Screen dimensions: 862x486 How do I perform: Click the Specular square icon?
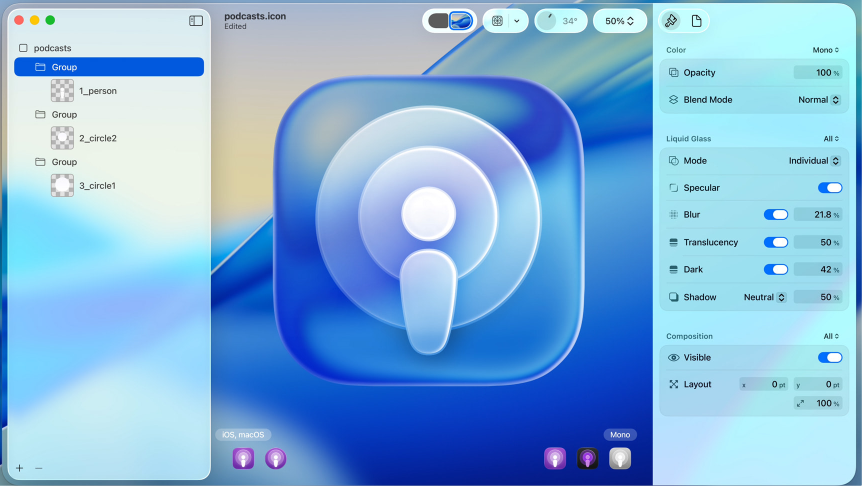(673, 187)
